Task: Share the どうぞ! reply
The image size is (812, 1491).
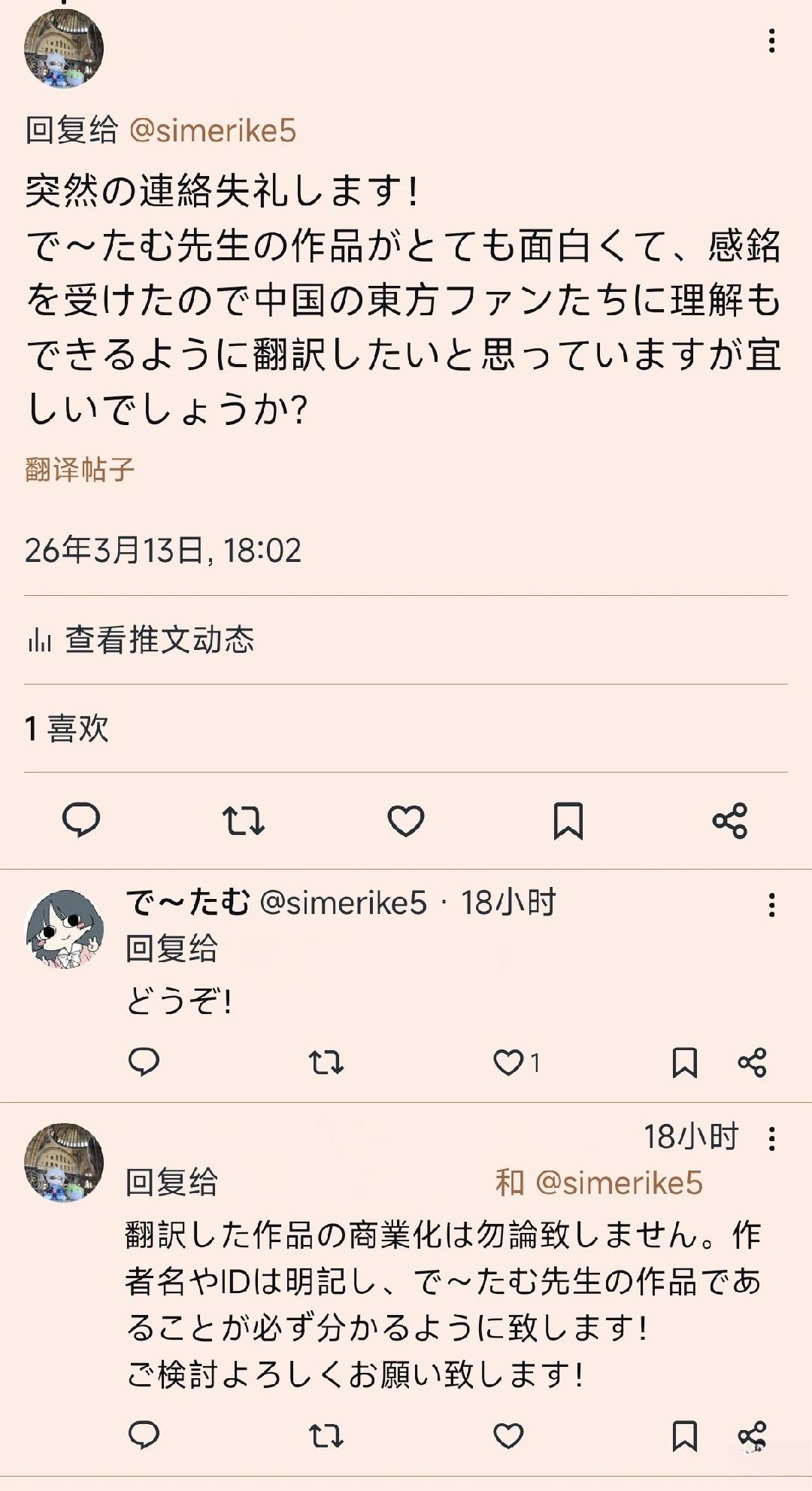Action: [752, 1062]
